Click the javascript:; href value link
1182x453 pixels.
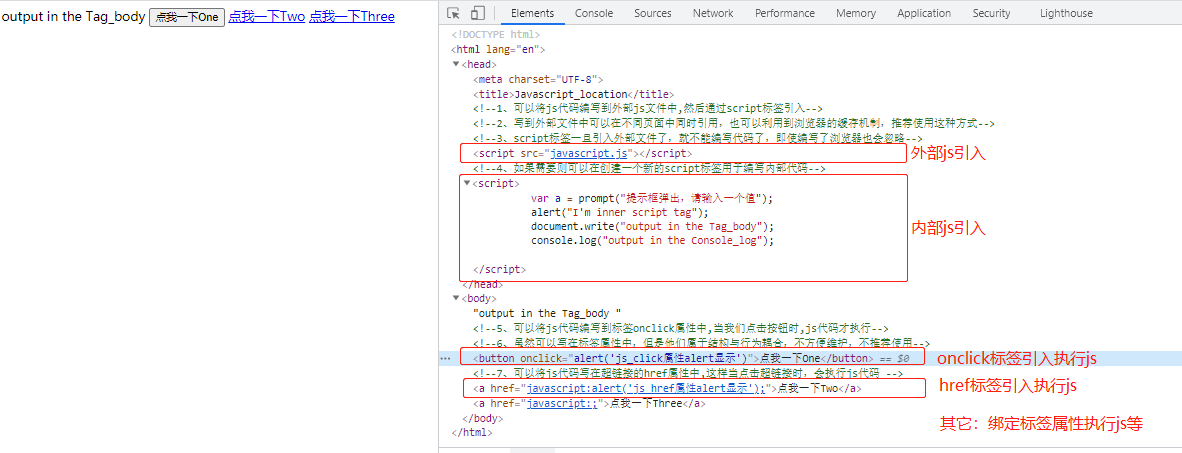point(562,403)
